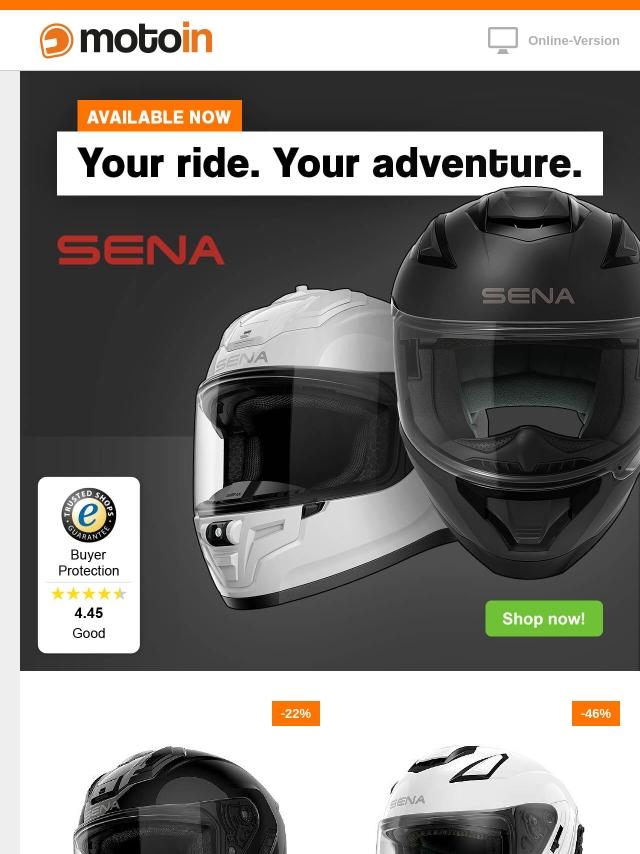
Task: Click the motoin logo
Action: click(x=126, y=40)
